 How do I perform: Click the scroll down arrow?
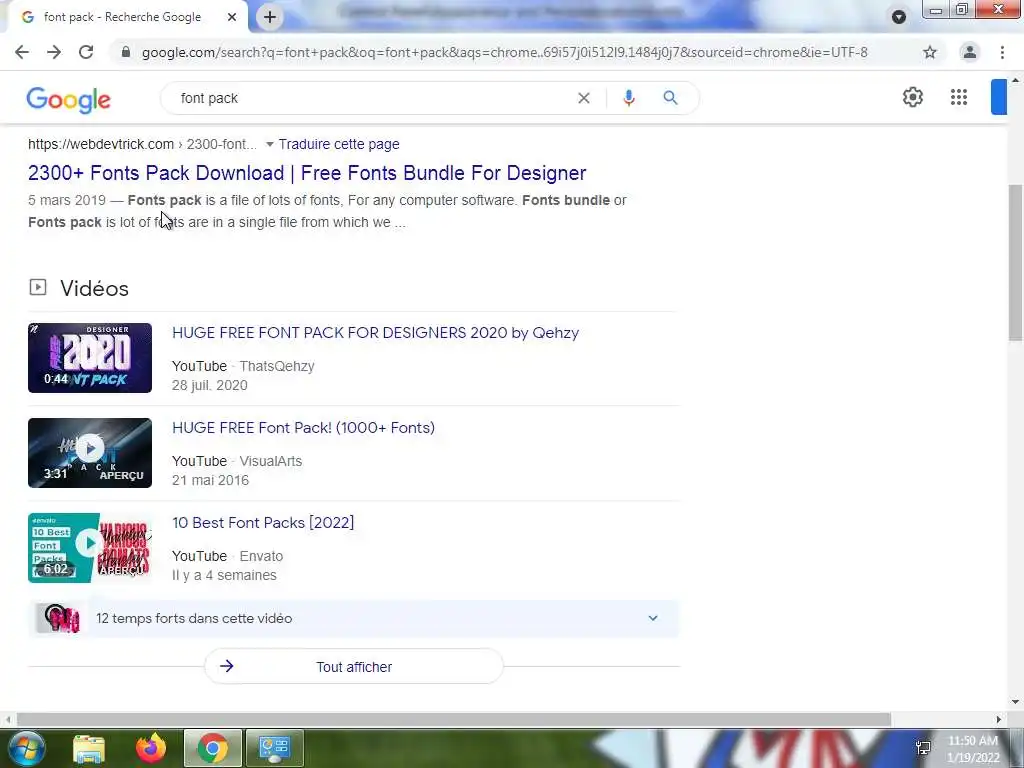pyautogui.click(x=1015, y=703)
